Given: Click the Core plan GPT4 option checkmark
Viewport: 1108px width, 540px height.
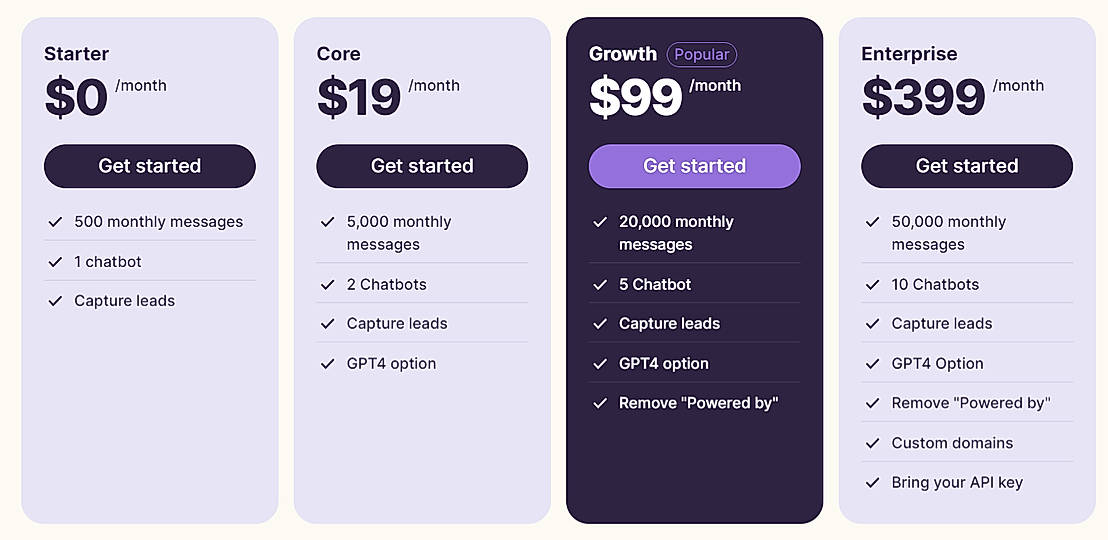Looking at the screenshot, I should pos(327,364).
